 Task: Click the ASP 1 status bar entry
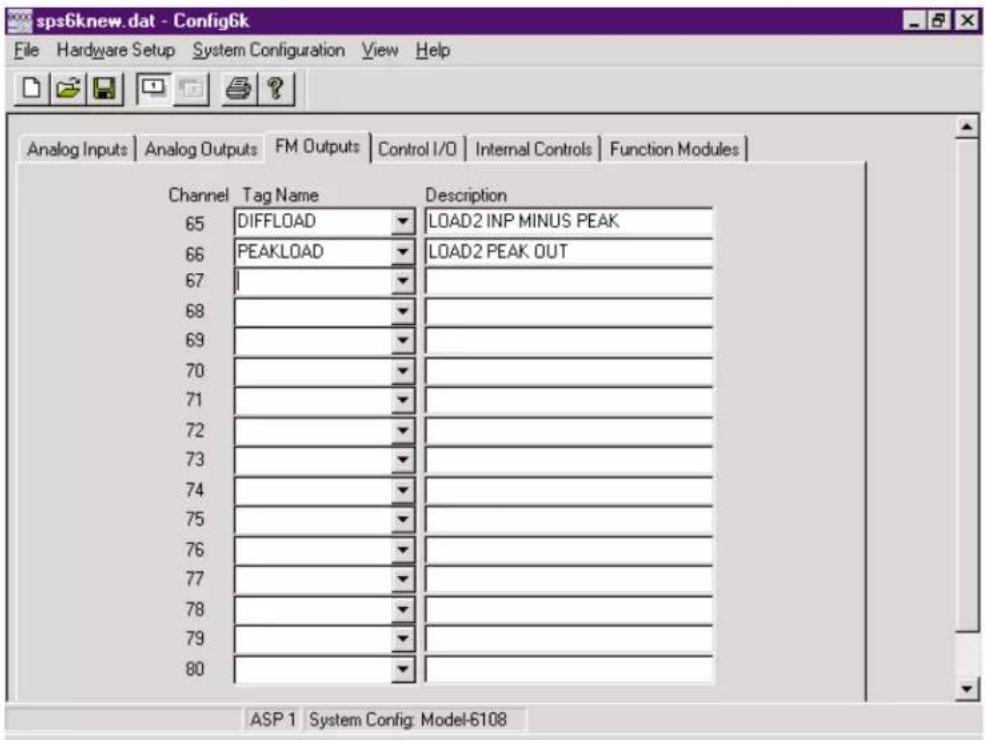tap(273, 719)
